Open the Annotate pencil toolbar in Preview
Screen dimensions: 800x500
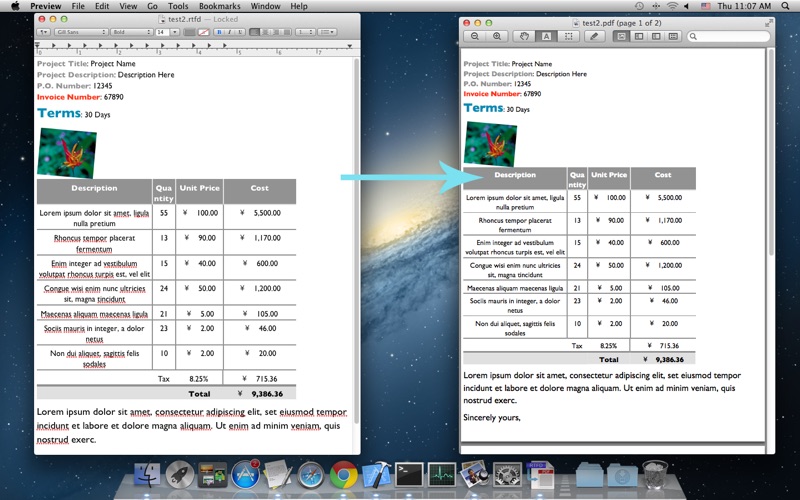[594, 36]
